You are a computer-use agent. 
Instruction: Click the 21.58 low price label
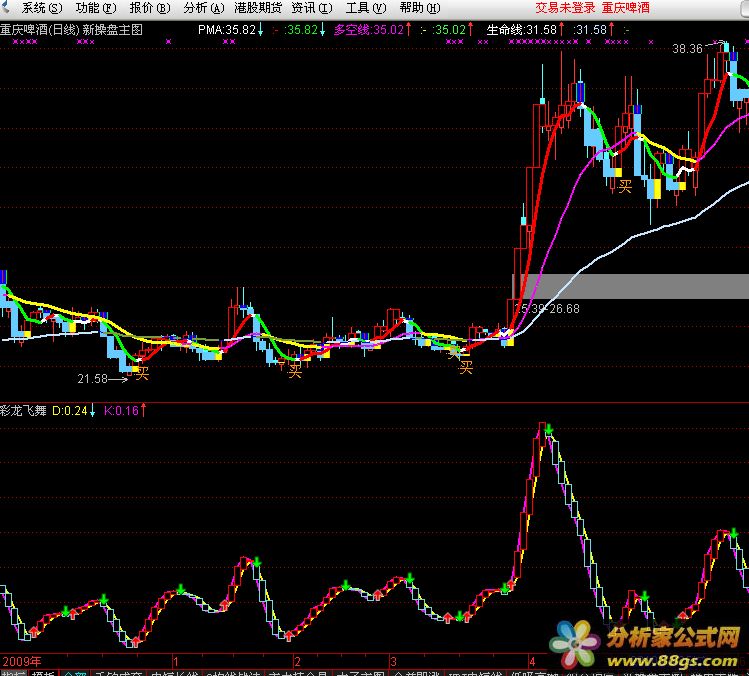93,379
